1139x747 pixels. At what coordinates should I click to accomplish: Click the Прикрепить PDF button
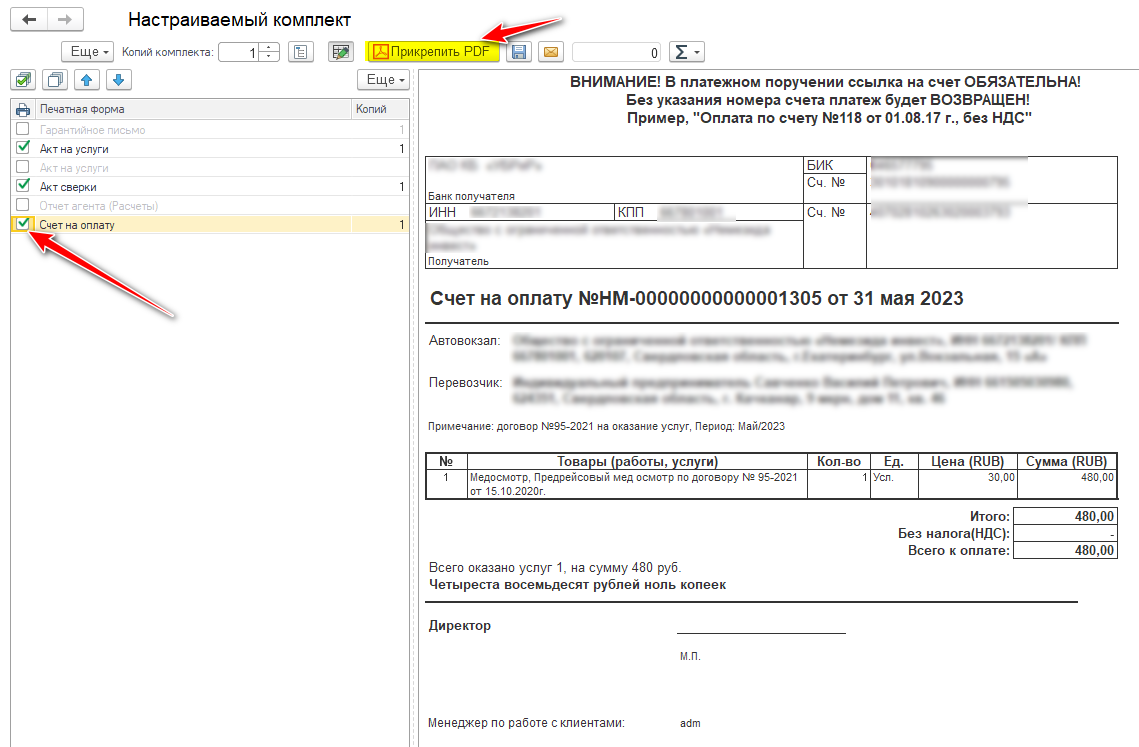coord(432,52)
